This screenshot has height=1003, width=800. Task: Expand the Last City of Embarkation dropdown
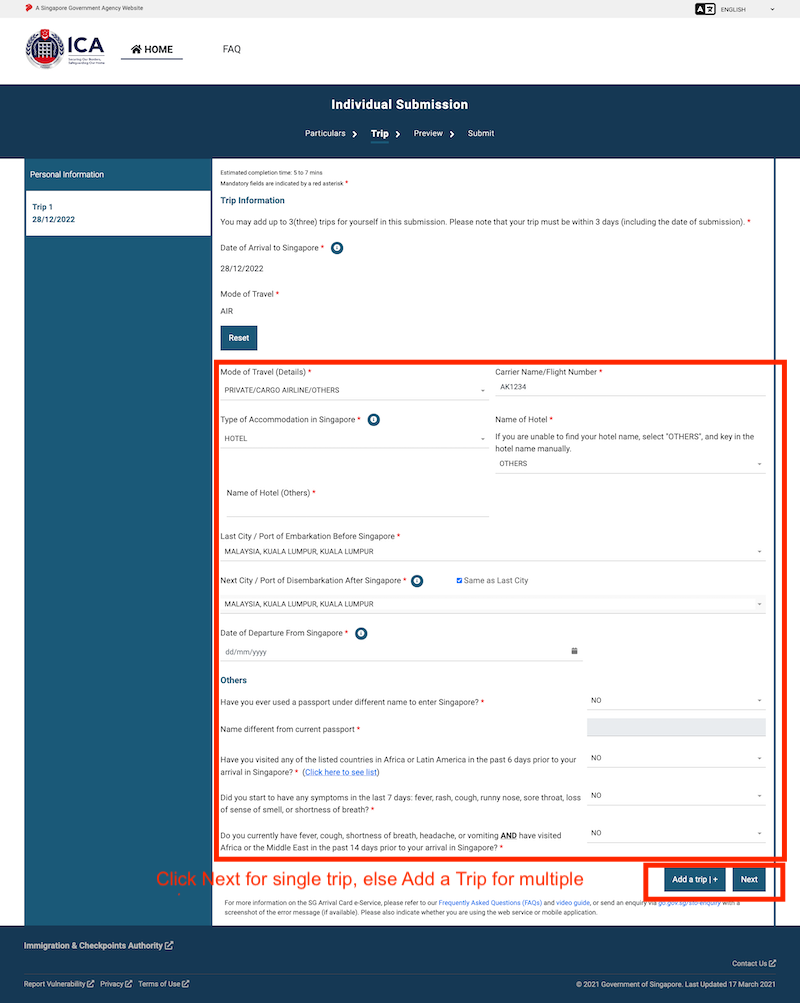tap(492, 551)
